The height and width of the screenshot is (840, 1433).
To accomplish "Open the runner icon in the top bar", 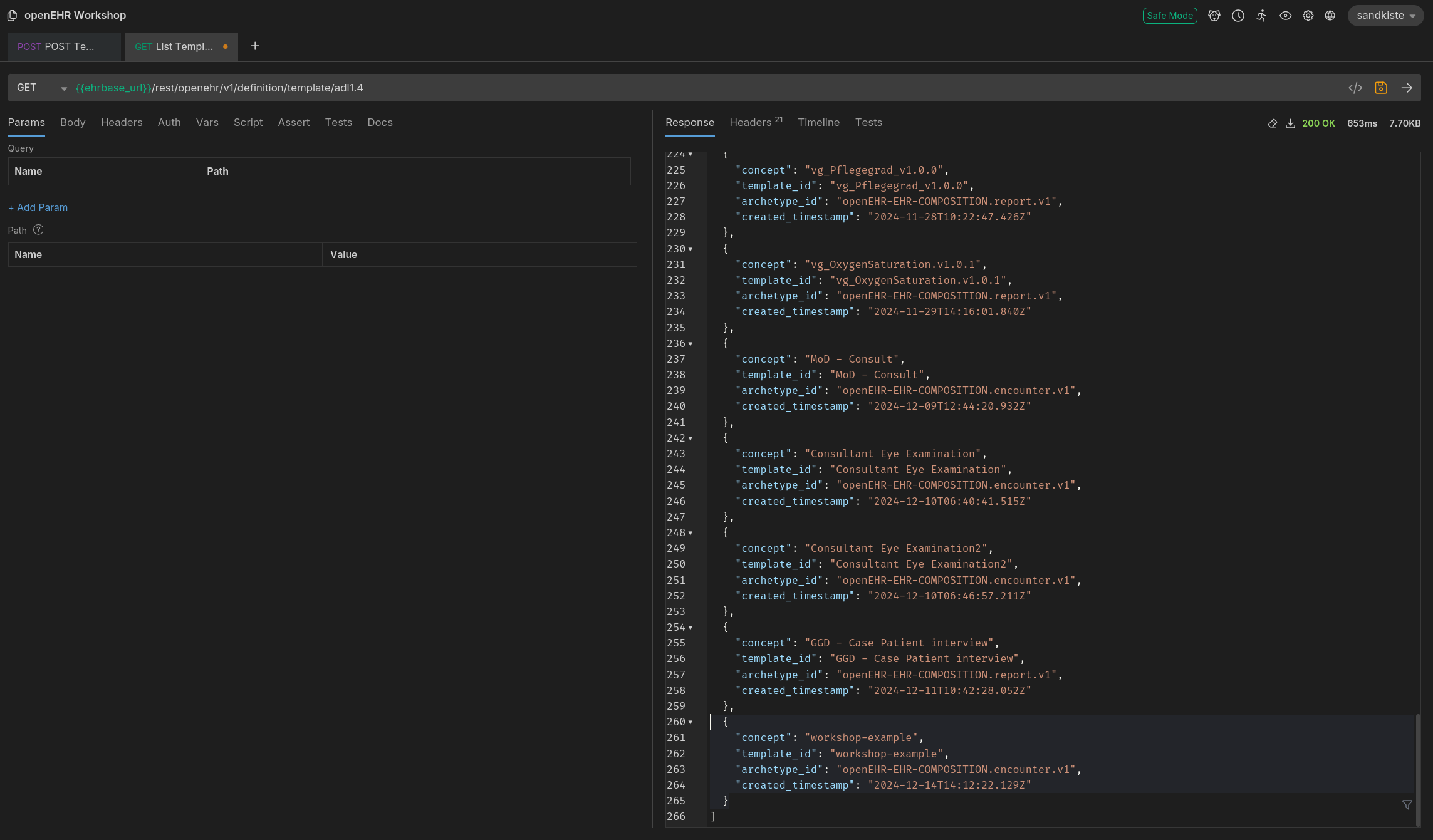I will pos(1261,16).
